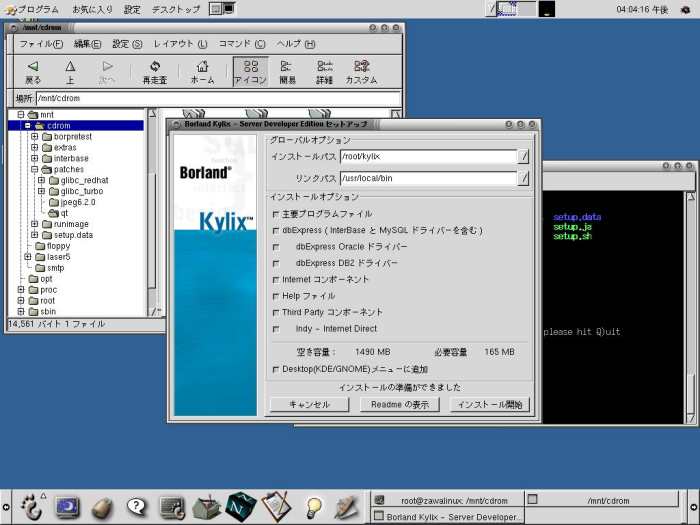The image size is (700, 525).
Task: Switch to 詳細 detailed view mode
Action: pyautogui.click(x=325, y=72)
